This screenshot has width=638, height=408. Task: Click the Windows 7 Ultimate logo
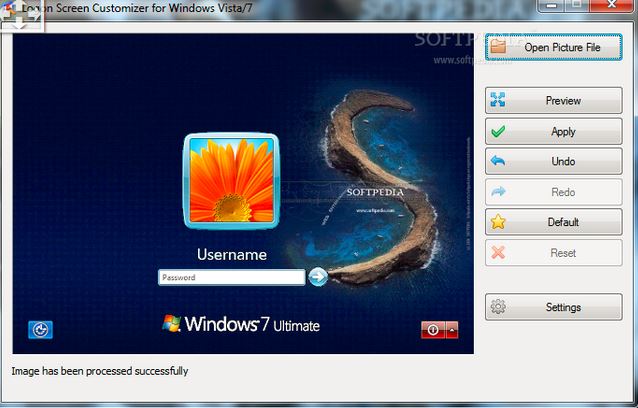click(241, 324)
